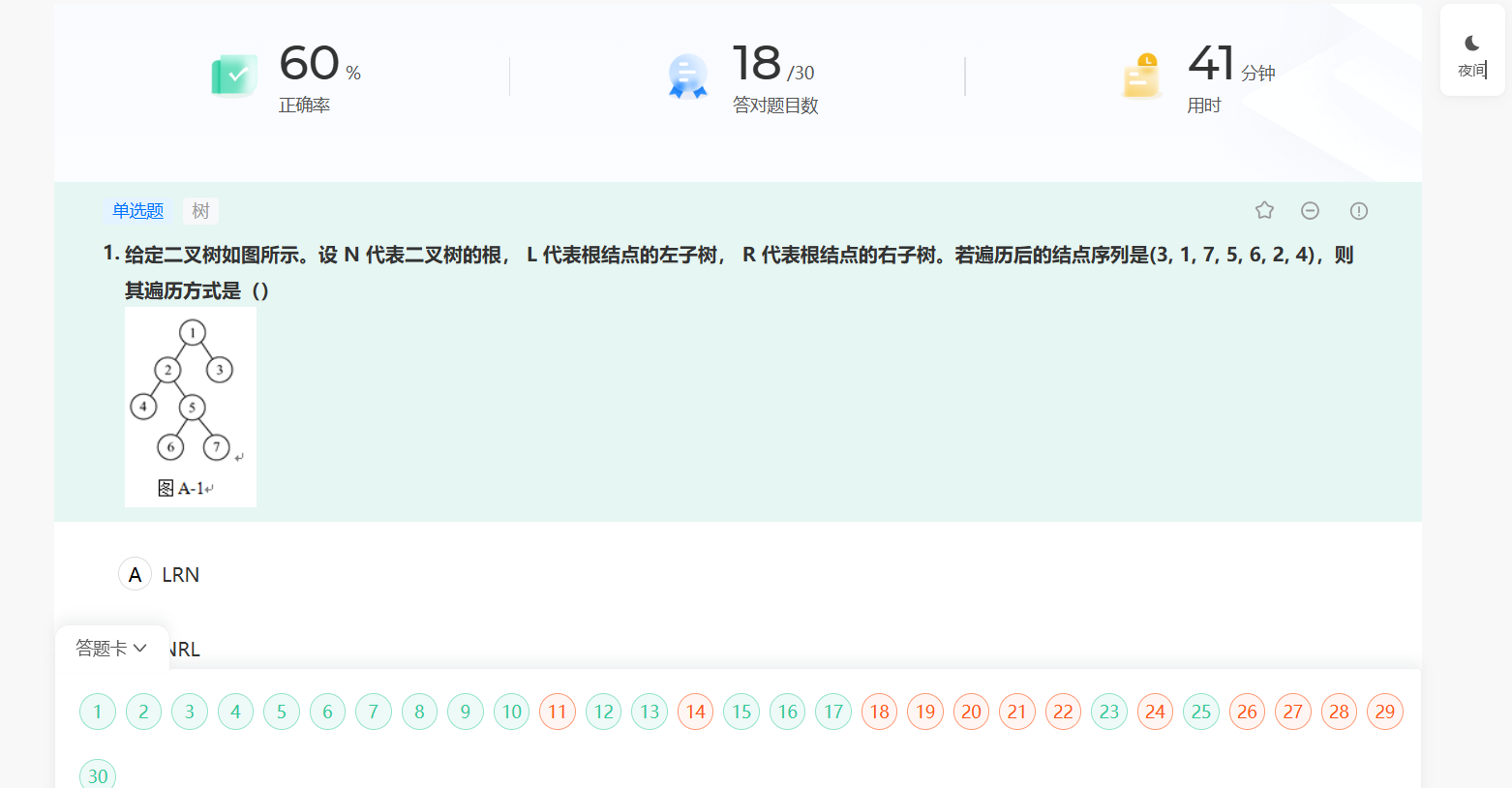Click the 树 topic tag
Image resolution: width=1512 pixels, height=788 pixels.
click(x=200, y=210)
